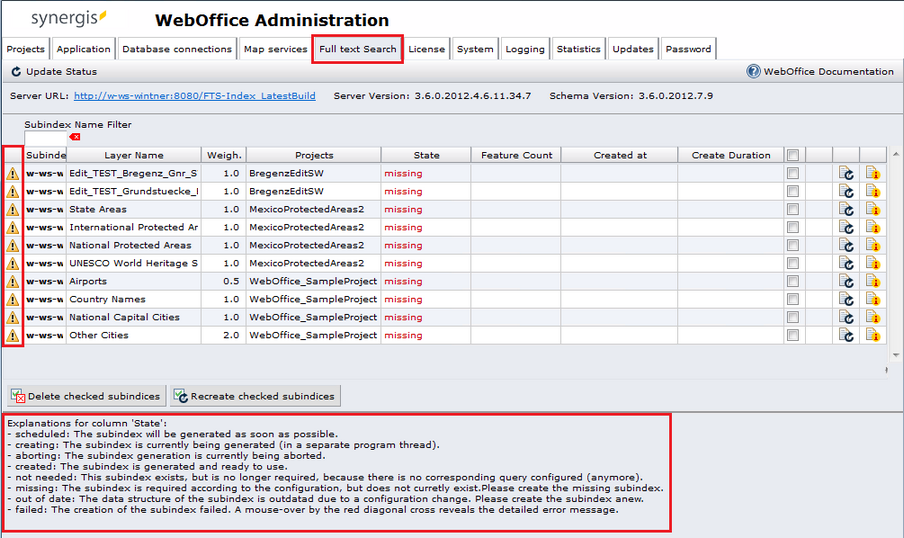Select the UNESCO World Heritage S layer cell
Image resolution: width=904 pixels, height=538 pixels.
click(x=134, y=263)
